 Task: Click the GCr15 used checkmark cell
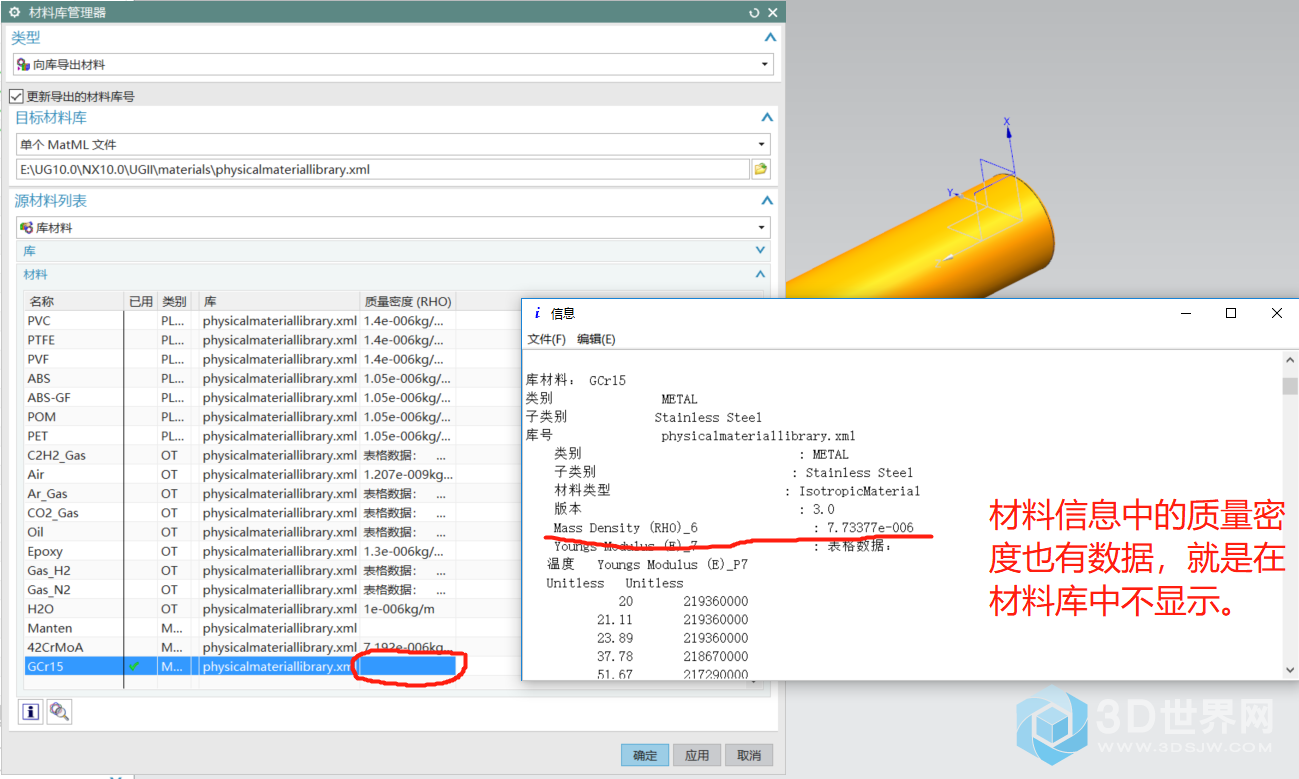point(141,666)
